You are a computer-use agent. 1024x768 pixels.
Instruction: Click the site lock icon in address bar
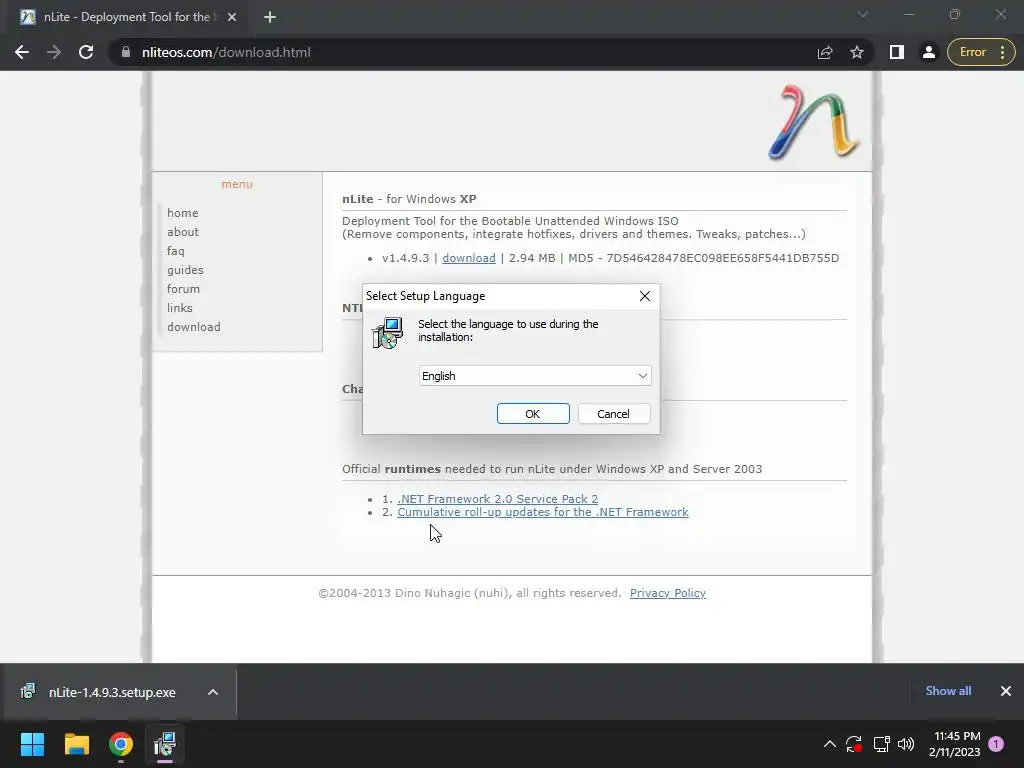coord(126,52)
